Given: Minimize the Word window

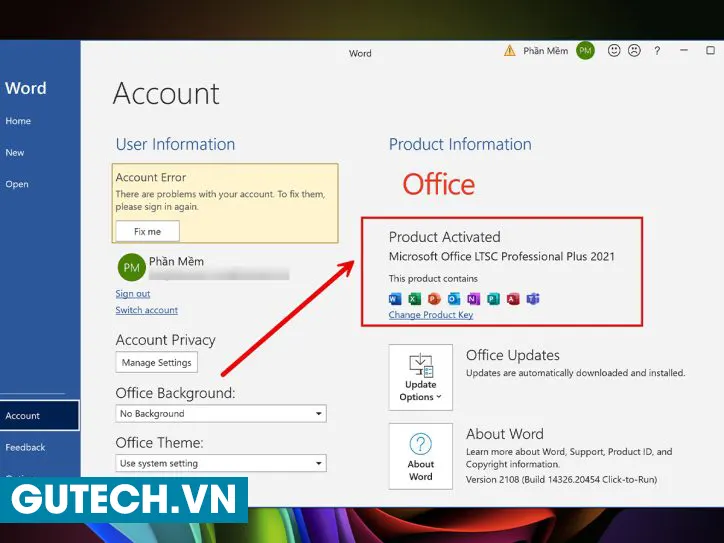Looking at the screenshot, I should [x=684, y=50].
